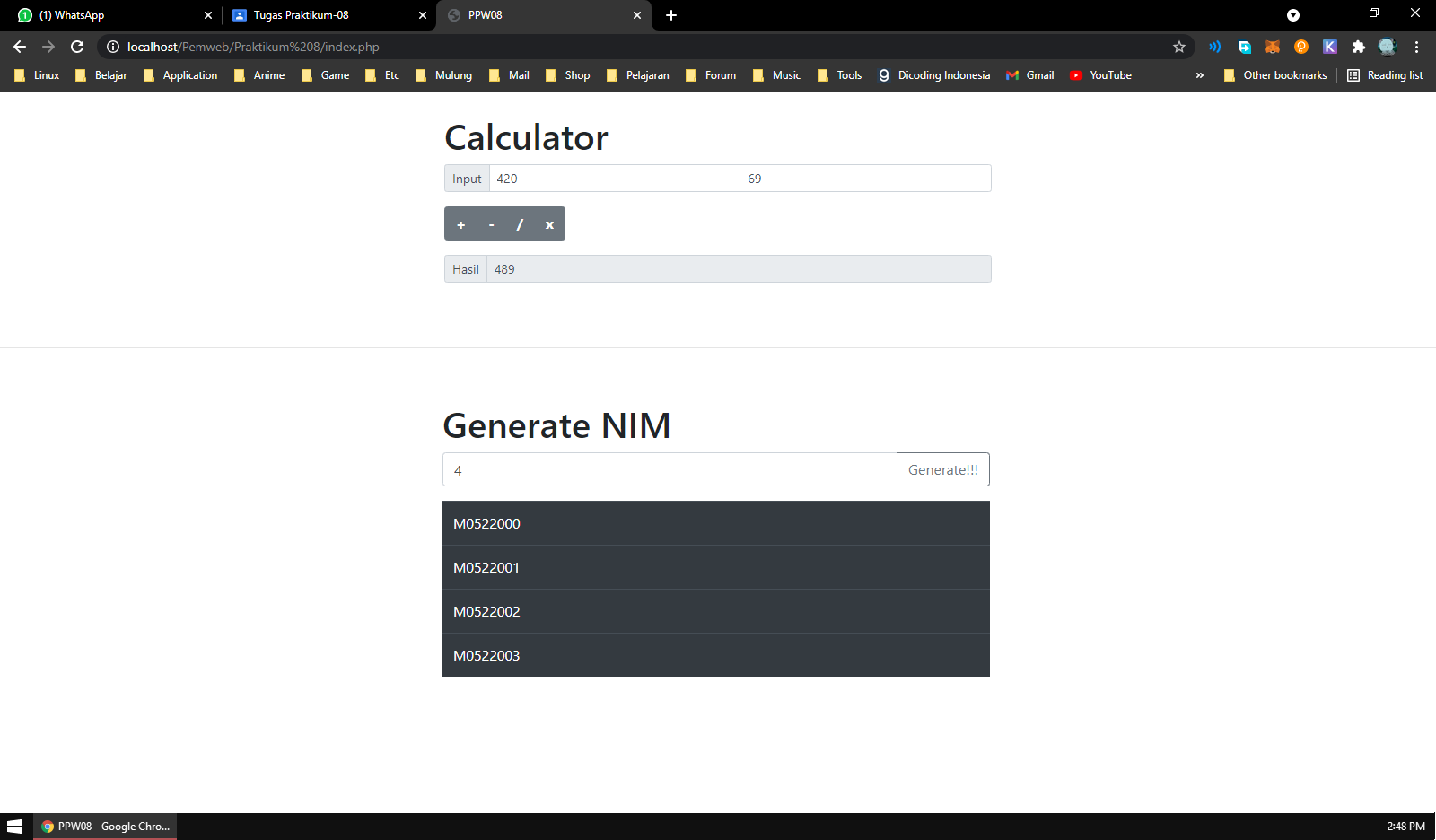View site information icon in address bar
Image resolution: width=1436 pixels, height=840 pixels.
(113, 47)
